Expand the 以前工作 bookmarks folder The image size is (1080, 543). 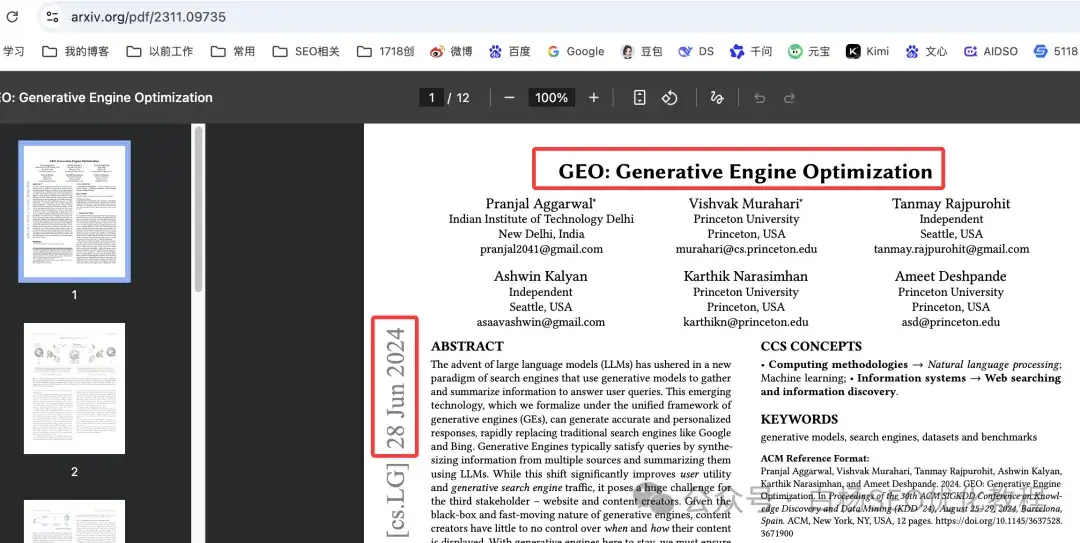tap(160, 51)
